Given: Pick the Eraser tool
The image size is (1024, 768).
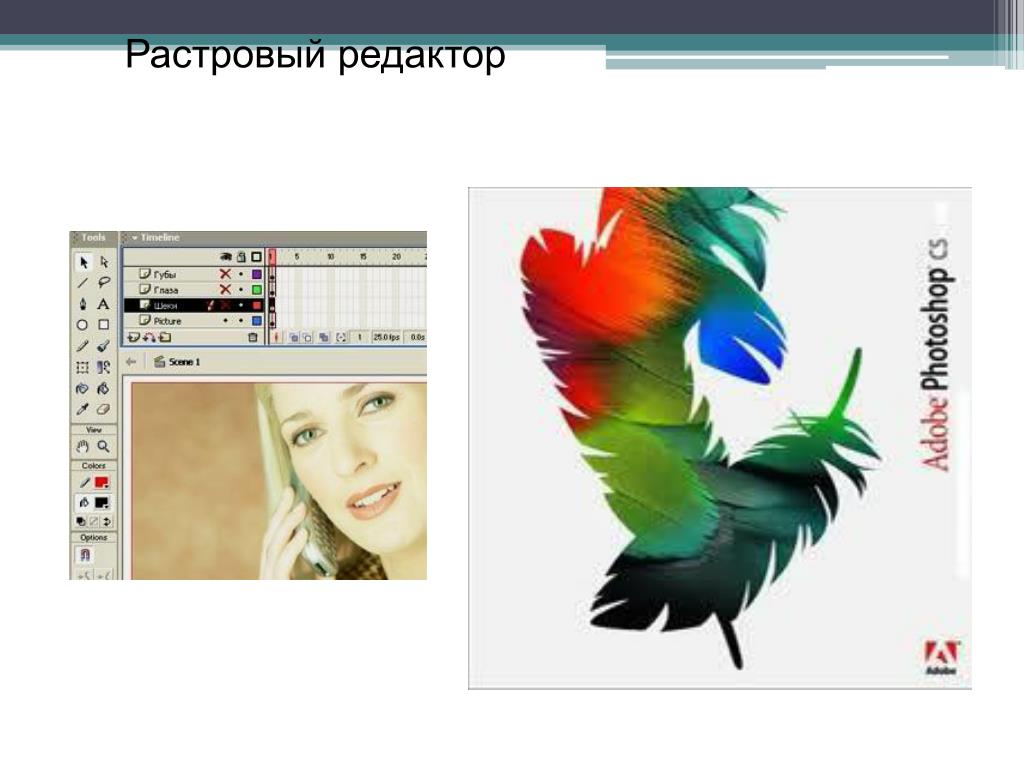Looking at the screenshot, I should click(x=103, y=409).
